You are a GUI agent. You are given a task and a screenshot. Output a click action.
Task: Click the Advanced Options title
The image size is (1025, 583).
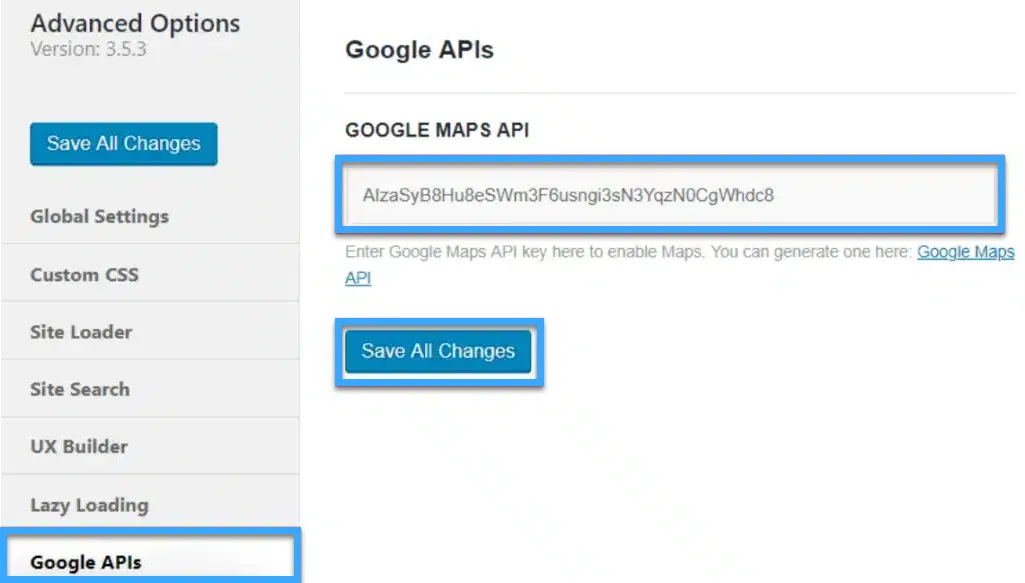(x=135, y=24)
